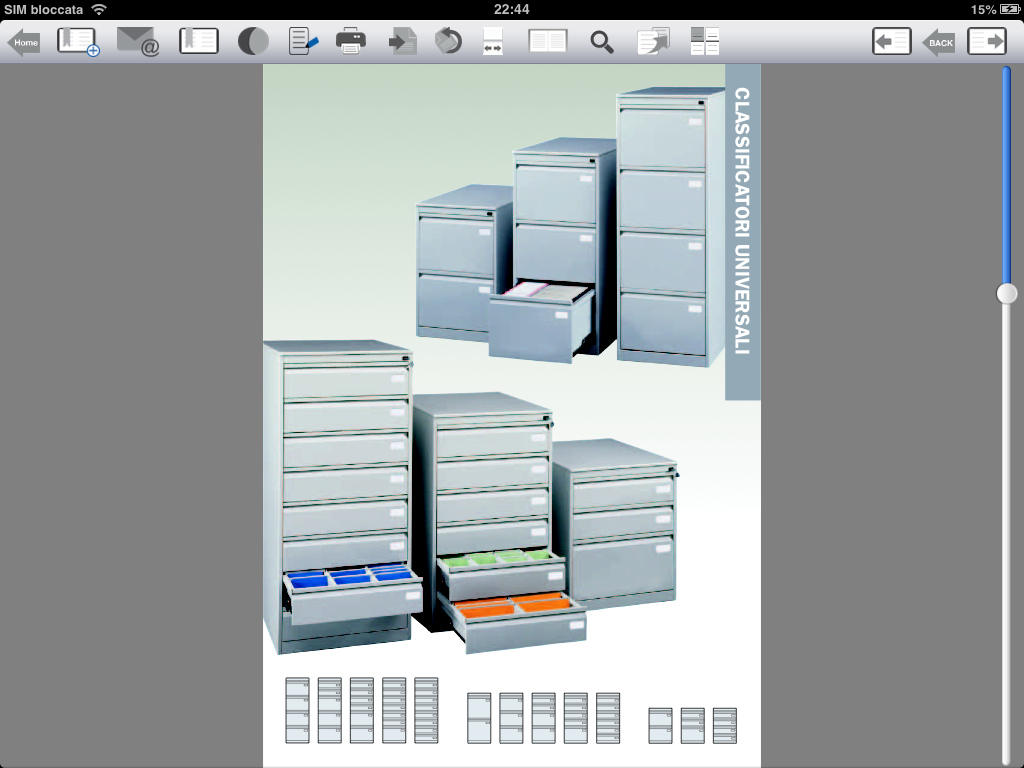This screenshot has width=1024, height=768.
Task: Open the notes pencil icon
Action: pos(303,42)
